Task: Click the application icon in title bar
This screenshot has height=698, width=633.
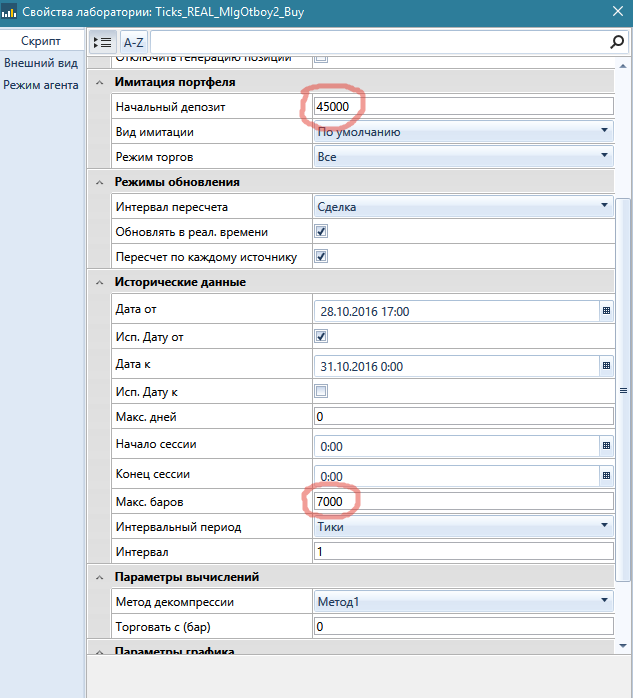Action: coord(9,12)
